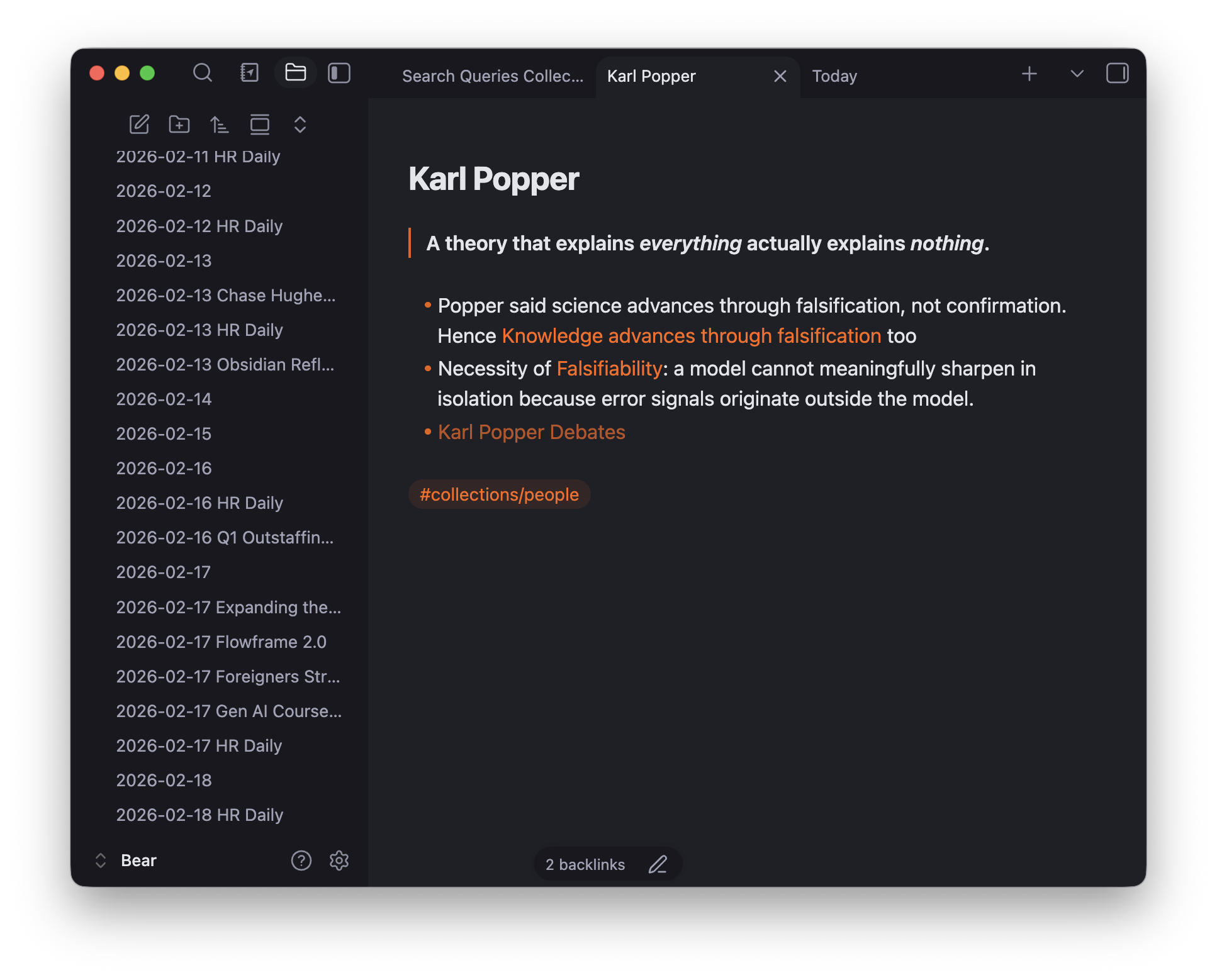Click the bullet text about isolation and error signals
Viewport: 1217px width, 980px height.
[737, 384]
